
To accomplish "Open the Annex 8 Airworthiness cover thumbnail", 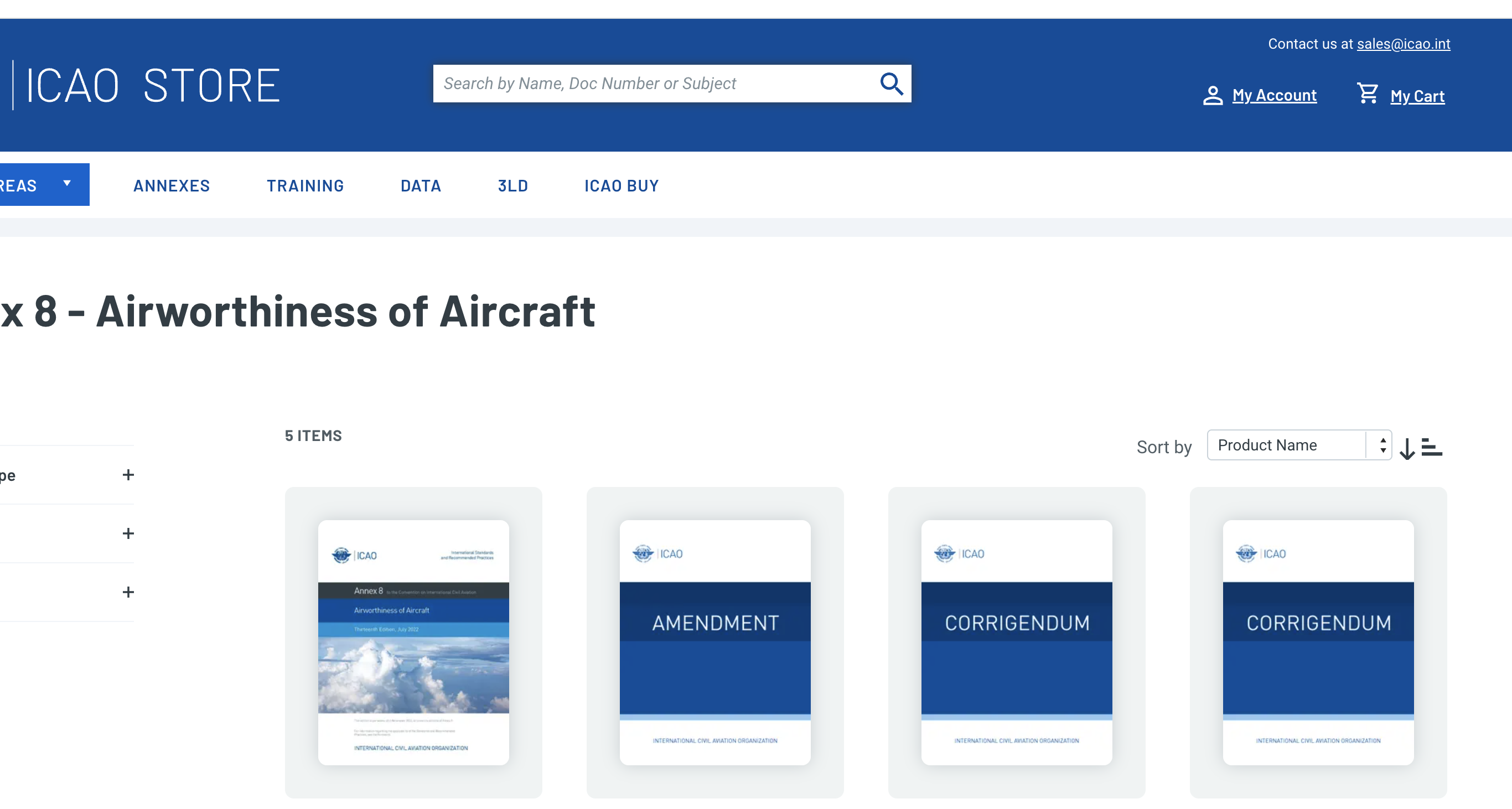I will [x=413, y=642].
